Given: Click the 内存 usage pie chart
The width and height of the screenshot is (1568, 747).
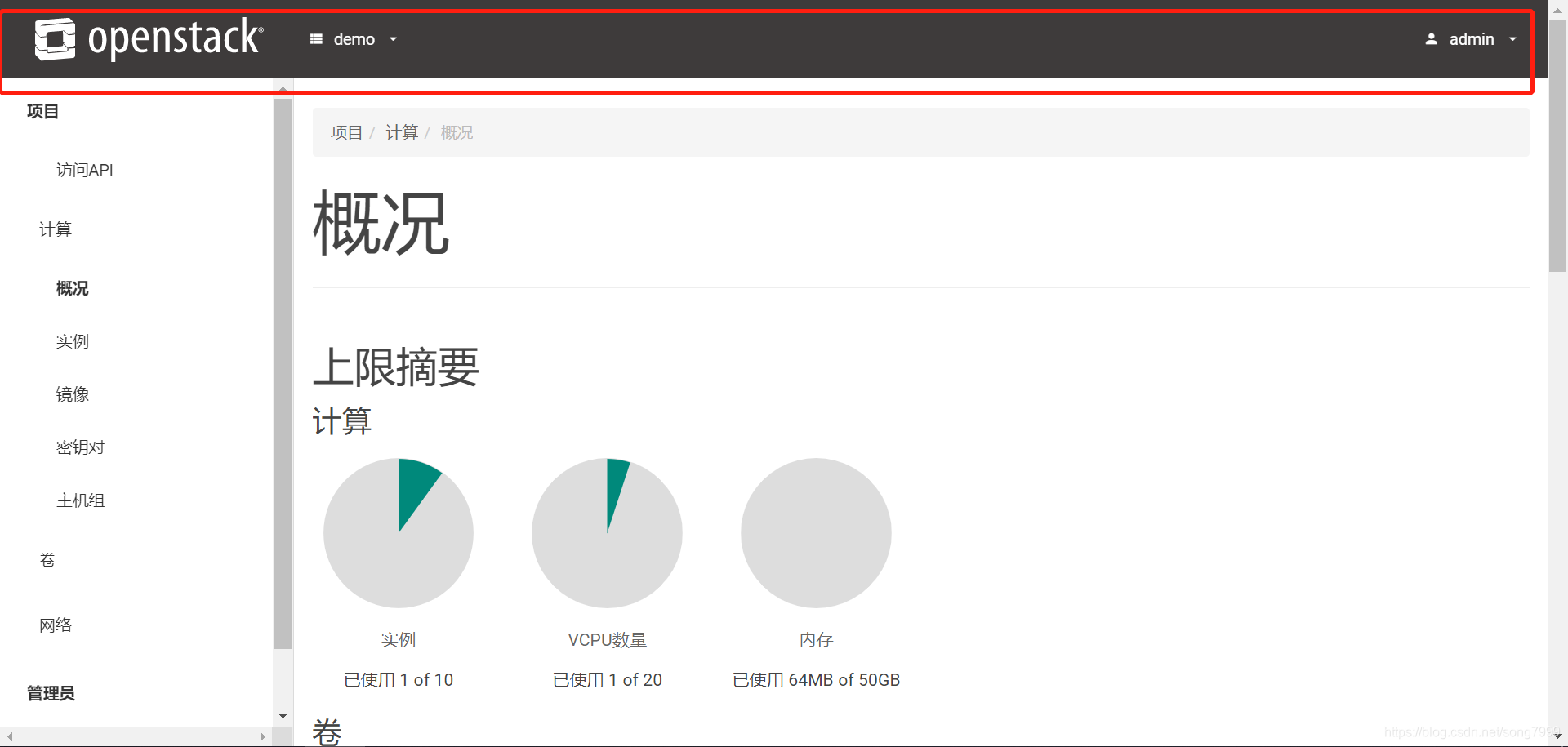Looking at the screenshot, I should (816, 532).
